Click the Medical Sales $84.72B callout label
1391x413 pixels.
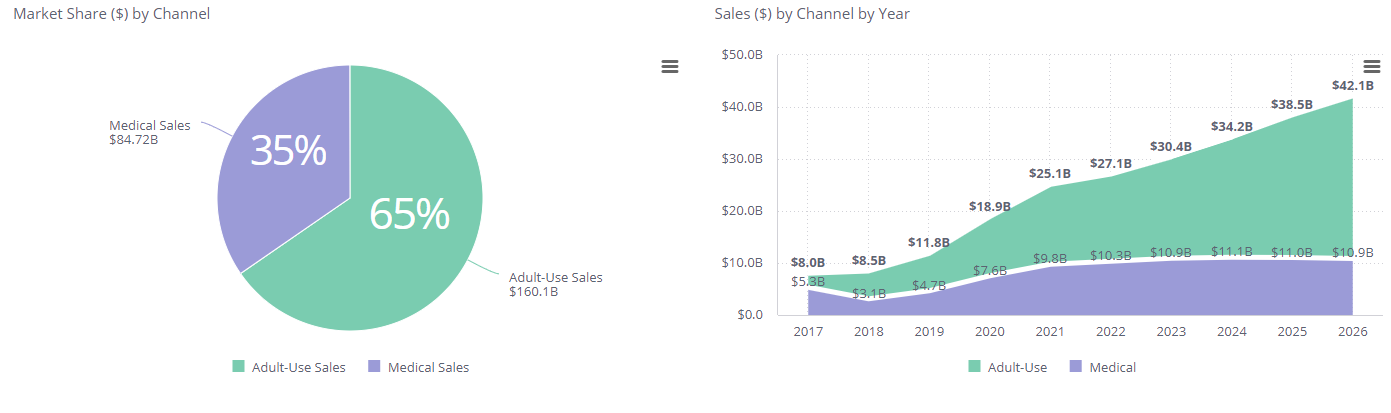point(149,132)
